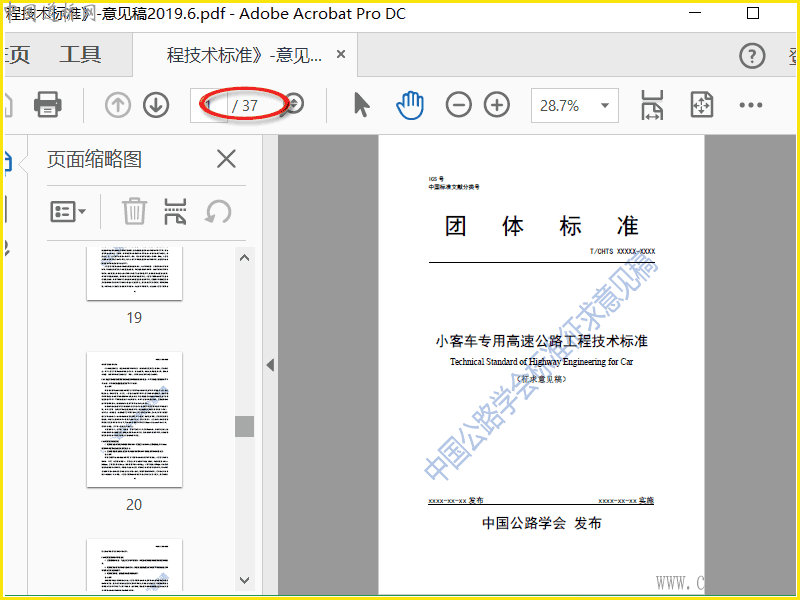Image resolution: width=800 pixels, height=600 pixels.
Task: Close the 页面缩略图 panel
Action: (x=226, y=159)
